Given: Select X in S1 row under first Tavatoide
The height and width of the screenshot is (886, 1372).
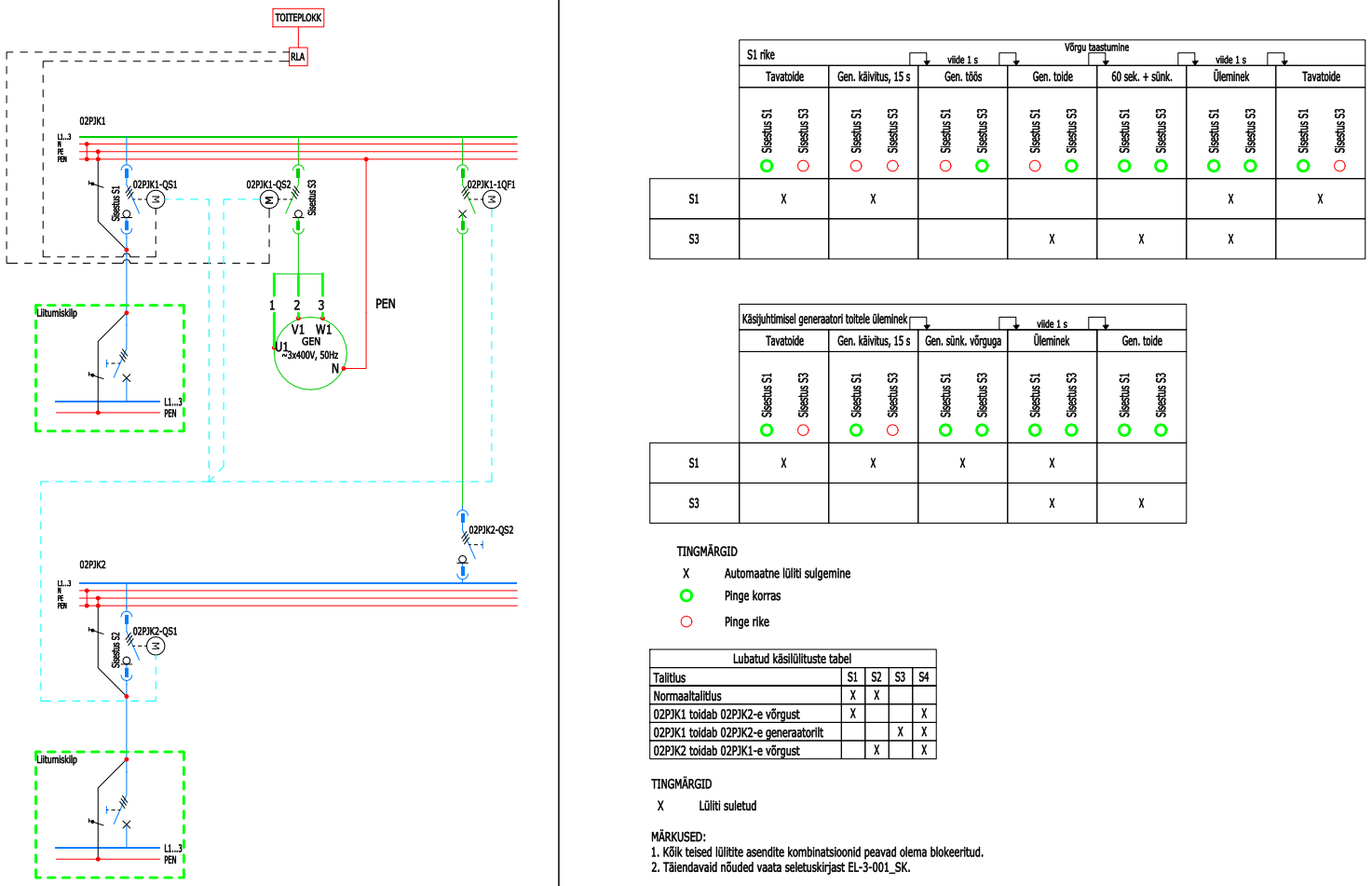Looking at the screenshot, I should pyautogui.click(x=783, y=199).
